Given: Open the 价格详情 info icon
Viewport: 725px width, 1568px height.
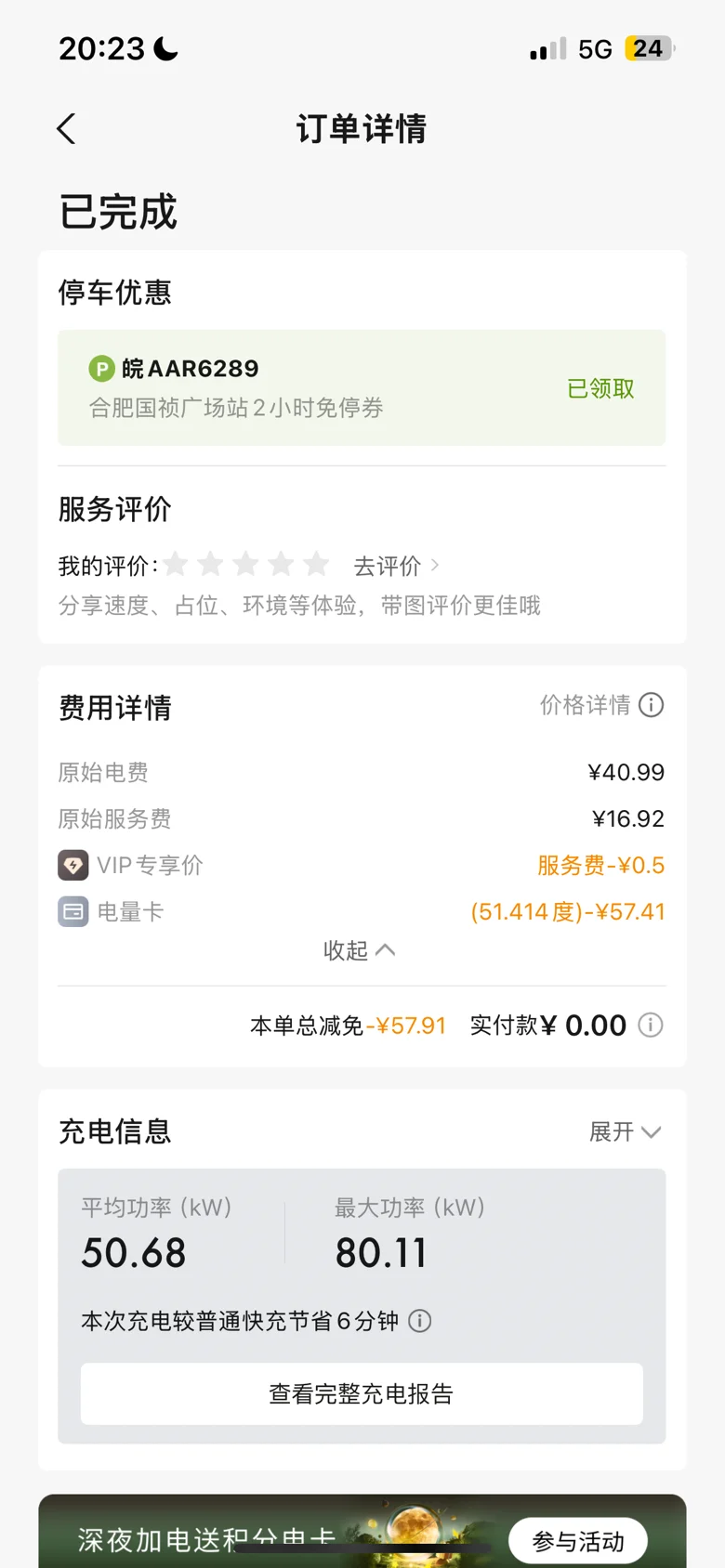Looking at the screenshot, I should pos(652,705).
